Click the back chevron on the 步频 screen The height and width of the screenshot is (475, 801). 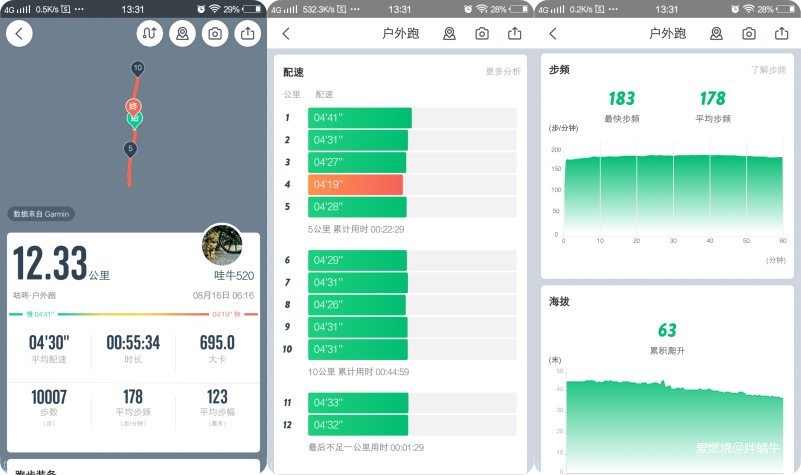pos(553,33)
